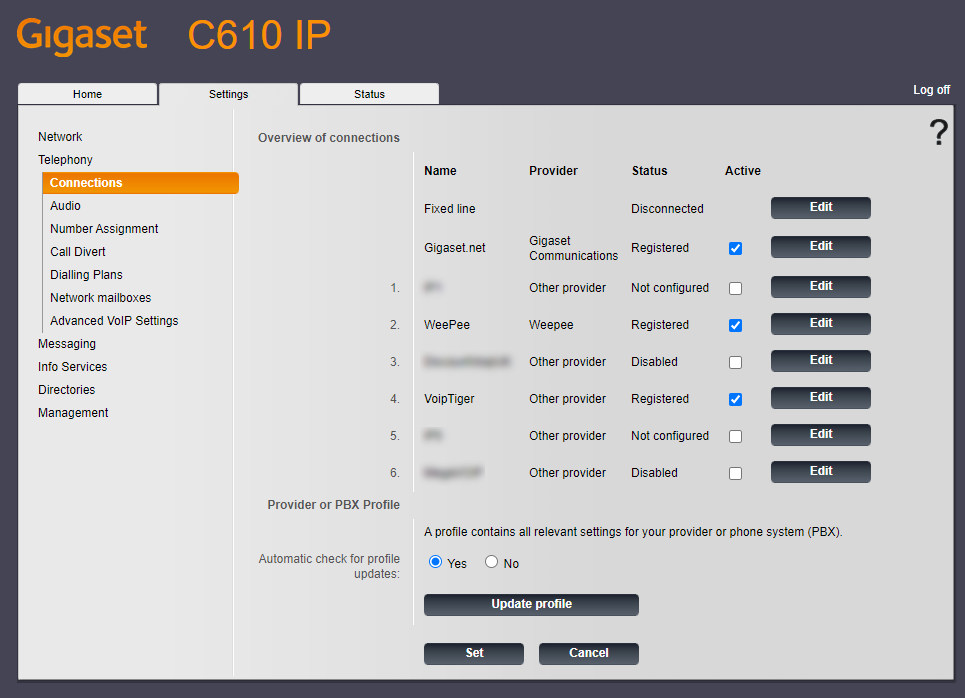Enable Active checkbox for connection 1
Viewport: 965px width, 698px height.
click(735, 288)
